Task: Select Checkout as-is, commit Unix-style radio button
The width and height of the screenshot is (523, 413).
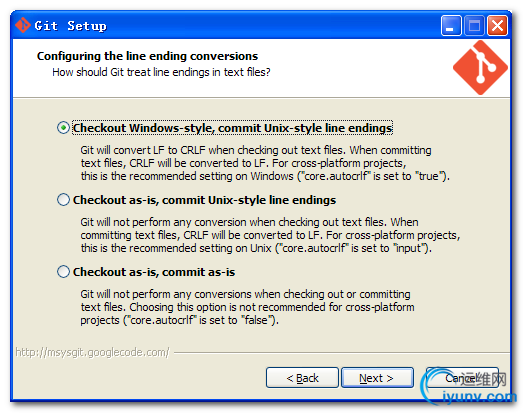Action: 63,200
